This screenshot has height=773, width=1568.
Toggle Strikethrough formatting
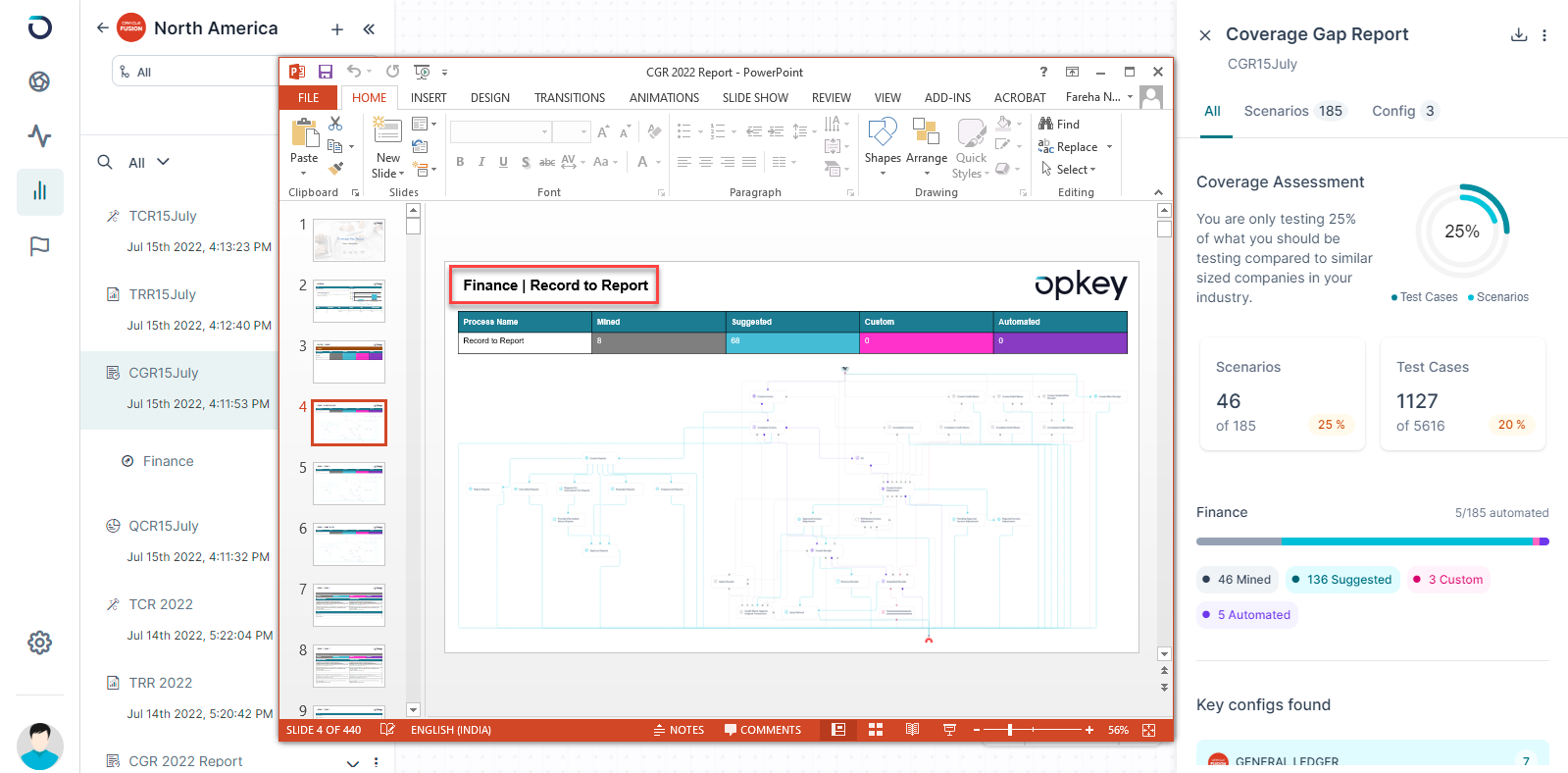[x=547, y=162]
